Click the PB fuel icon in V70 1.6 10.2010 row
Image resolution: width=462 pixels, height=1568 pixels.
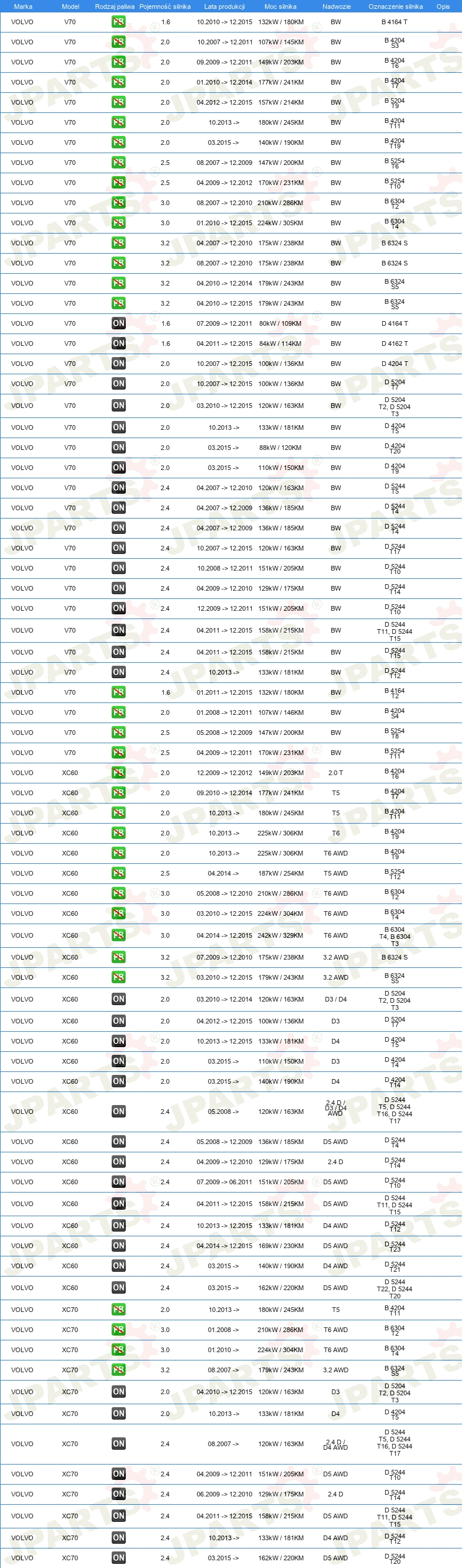coord(119,22)
